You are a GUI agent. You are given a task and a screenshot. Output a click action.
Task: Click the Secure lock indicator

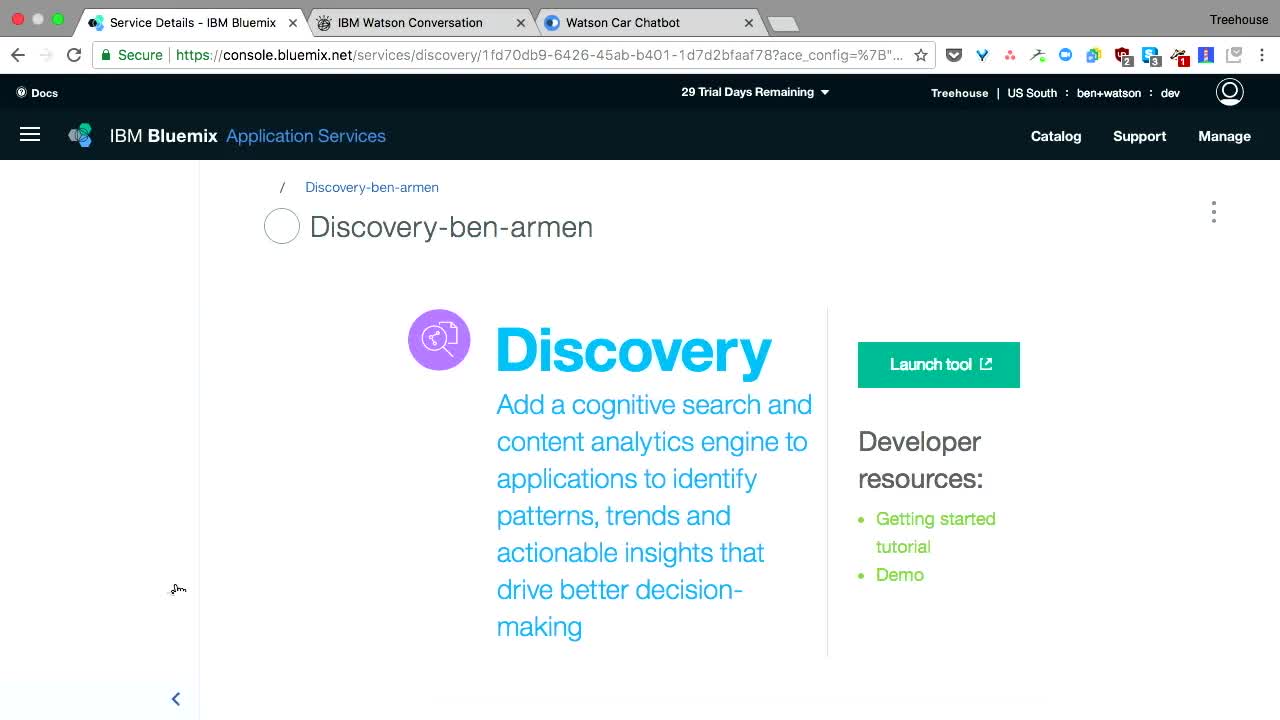pyautogui.click(x=132, y=55)
